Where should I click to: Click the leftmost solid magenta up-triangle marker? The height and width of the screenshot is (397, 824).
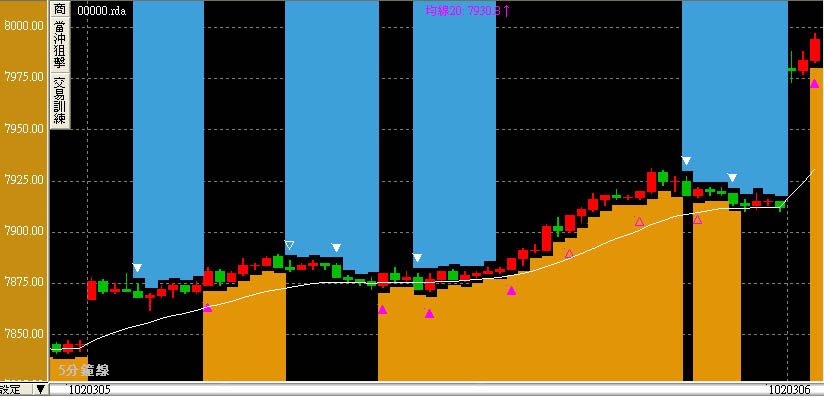[x=208, y=308]
